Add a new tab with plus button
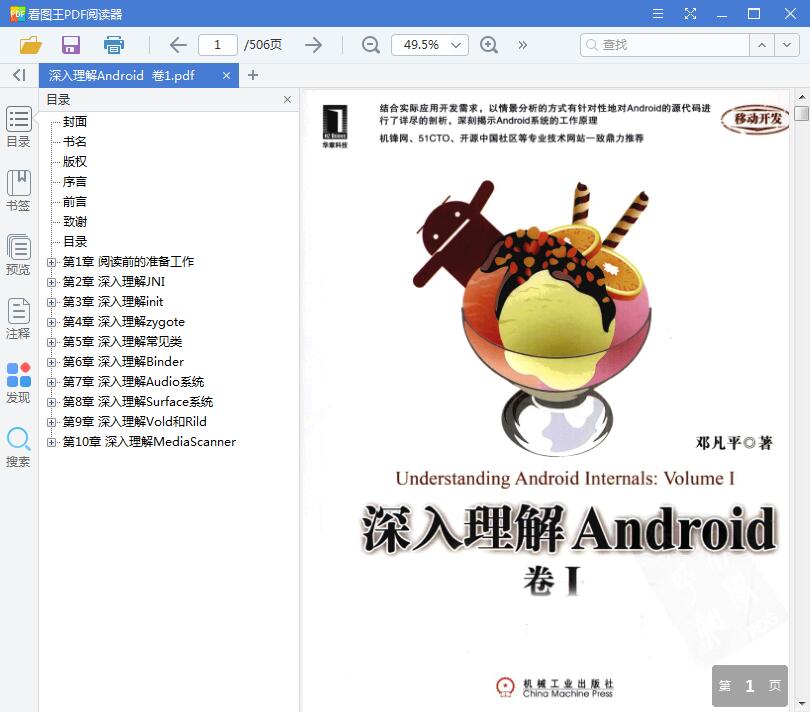810x712 pixels. [x=253, y=75]
